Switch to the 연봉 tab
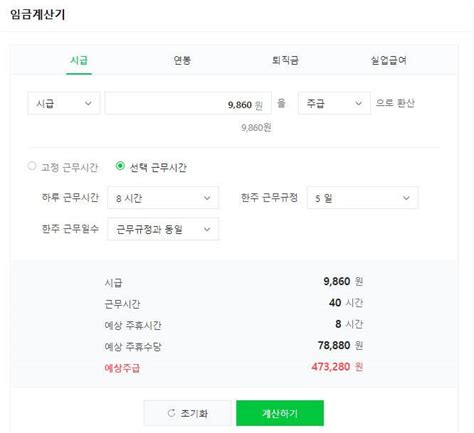The height and width of the screenshot is (433, 474). (182, 60)
